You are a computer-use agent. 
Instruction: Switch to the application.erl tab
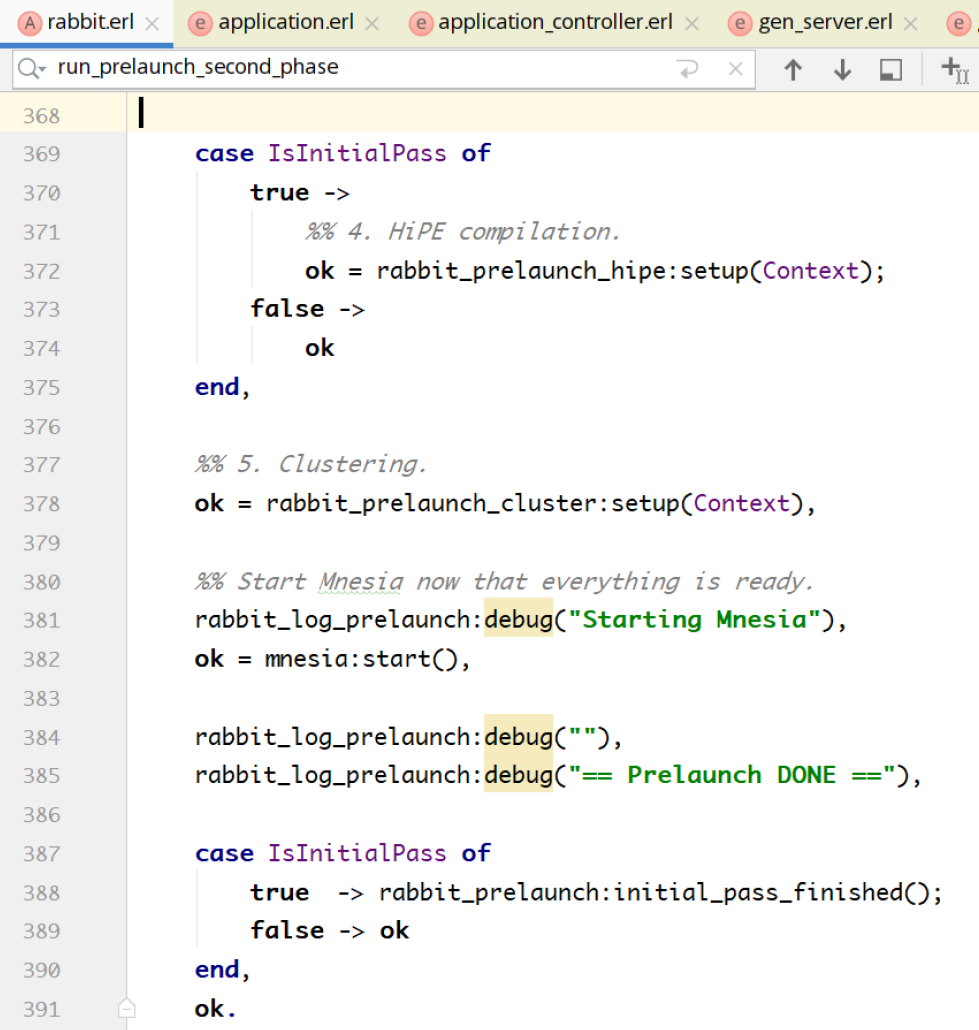[285, 23]
